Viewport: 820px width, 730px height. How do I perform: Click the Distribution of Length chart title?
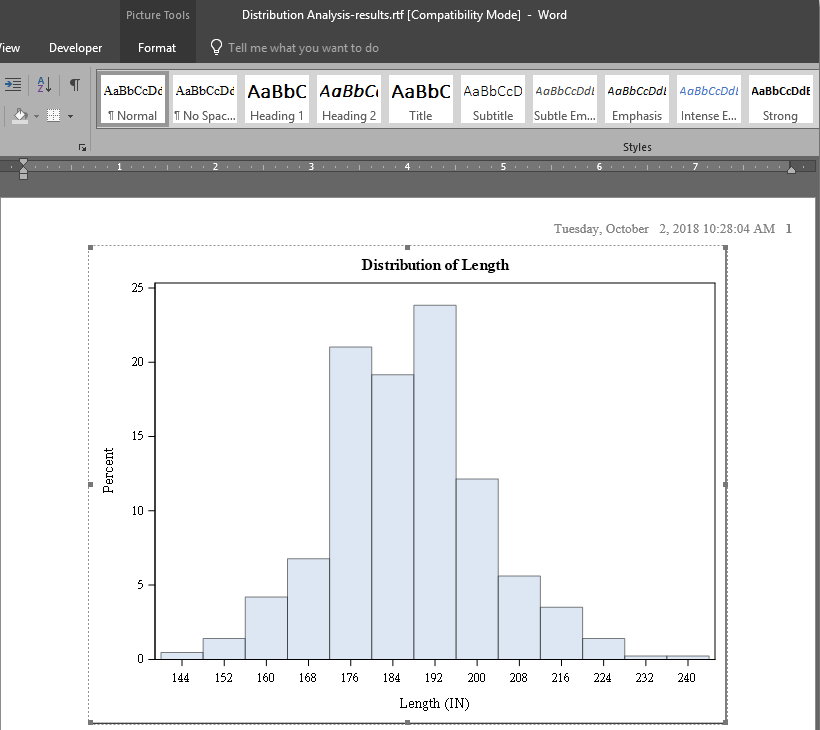pyautogui.click(x=435, y=265)
